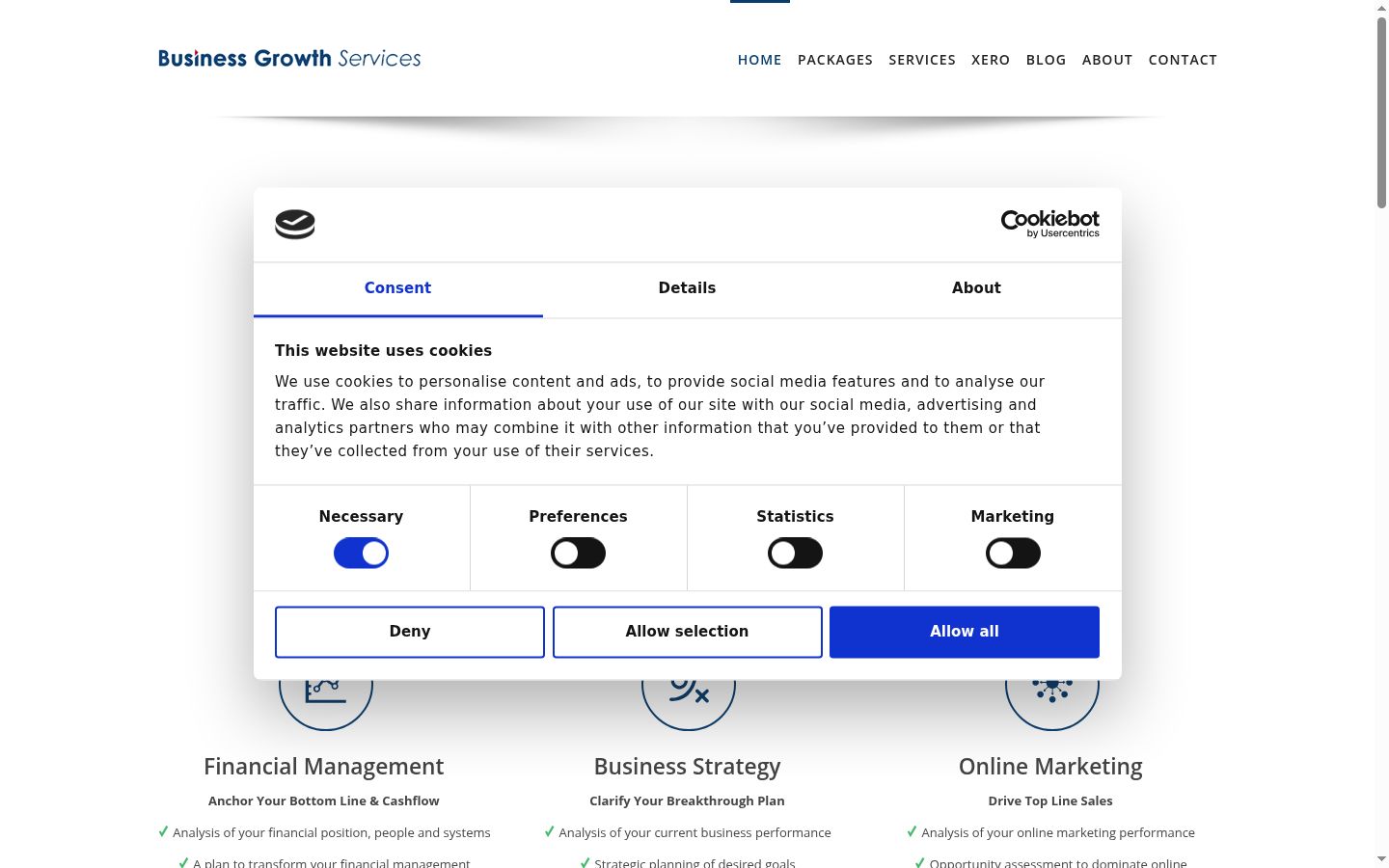
Task: Toggle the Necessary cookies switch
Action: click(361, 554)
